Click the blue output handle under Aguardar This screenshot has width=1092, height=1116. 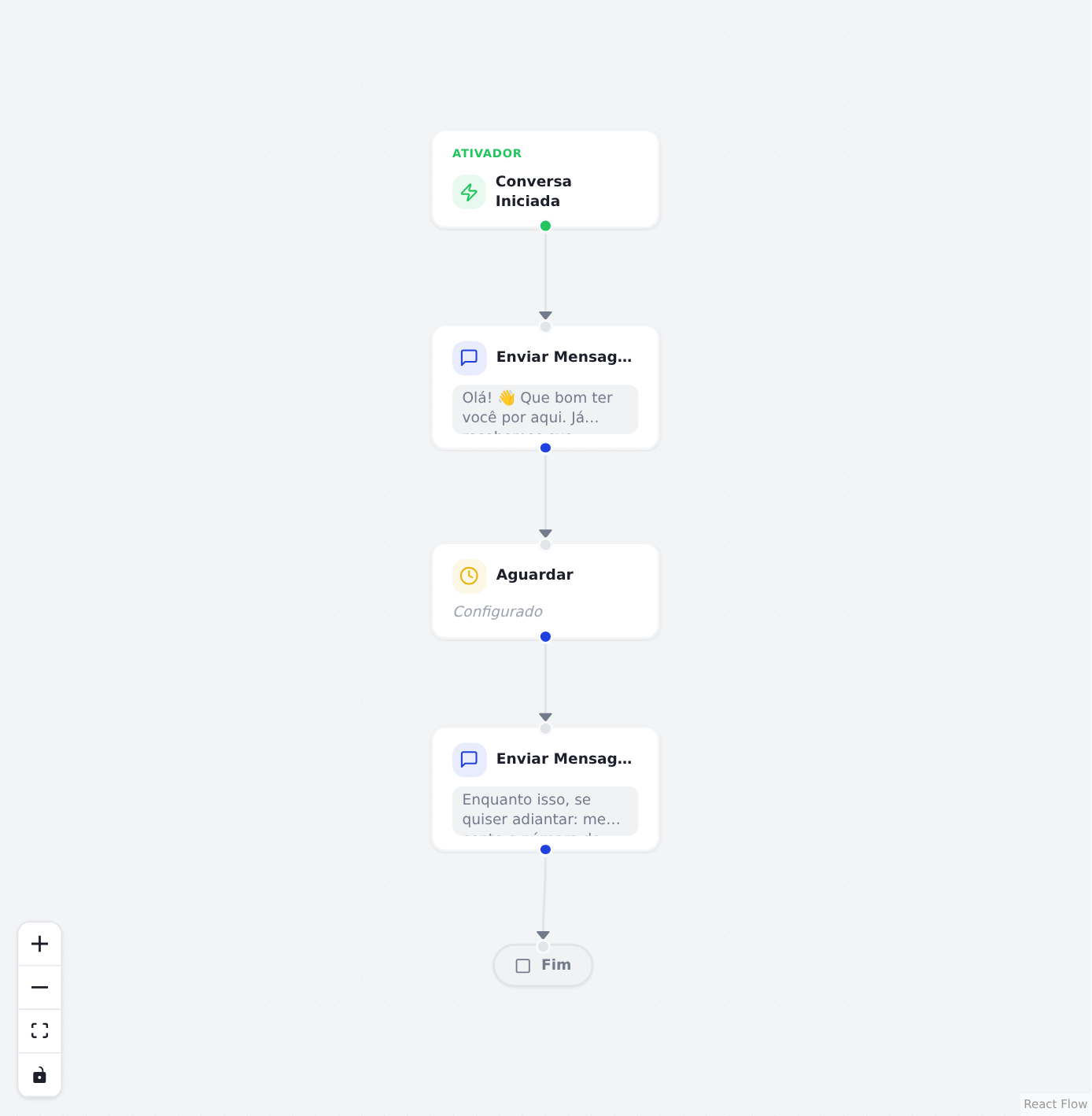coord(545,637)
